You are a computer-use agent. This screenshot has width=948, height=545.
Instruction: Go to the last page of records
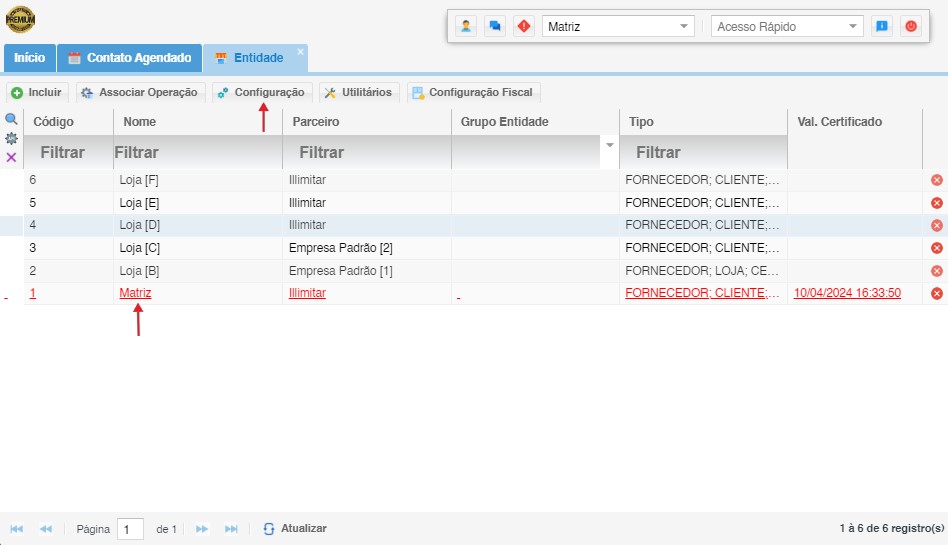[x=231, y=528]
